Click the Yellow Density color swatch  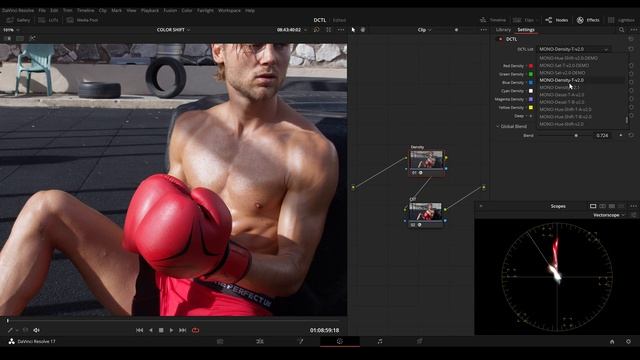[x=531, y=108]
